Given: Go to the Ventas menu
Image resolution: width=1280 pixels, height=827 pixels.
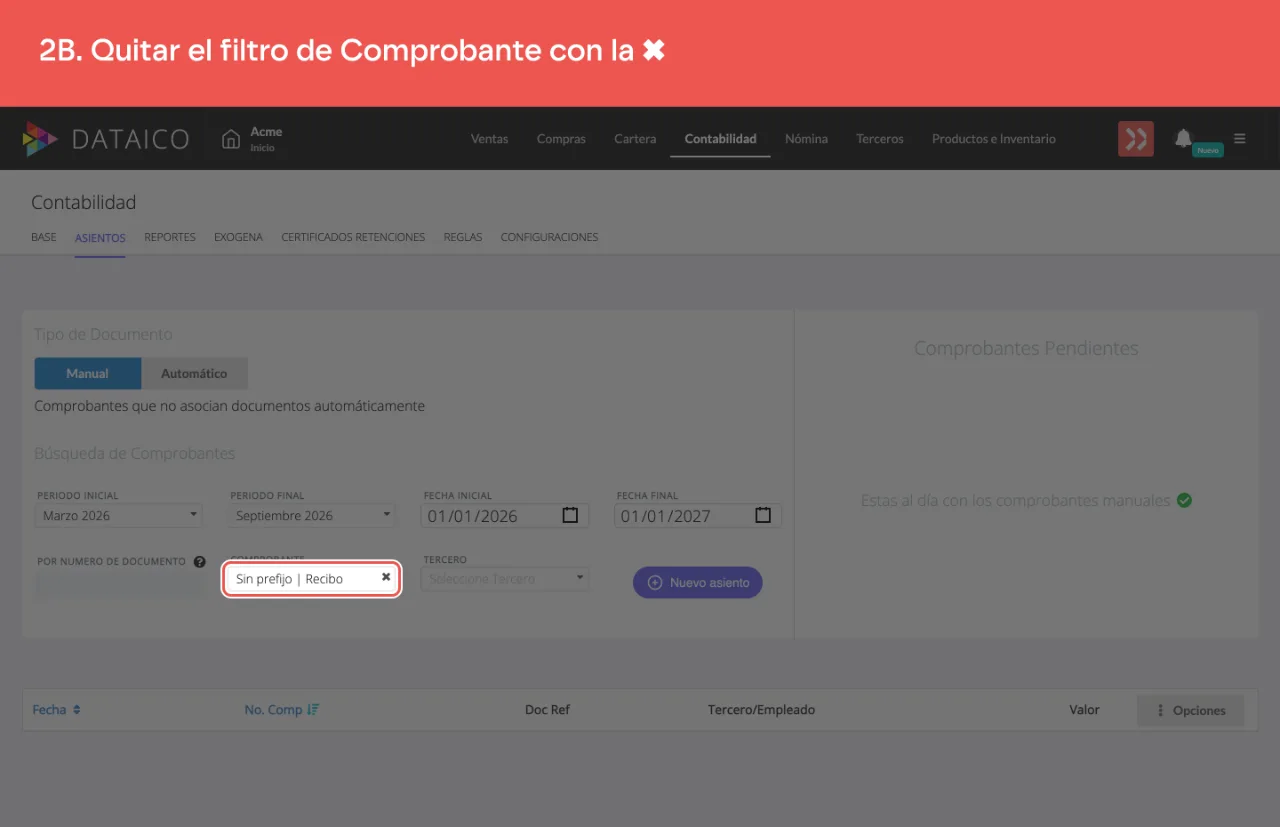Looking at the screenshot, I should (x=489, y=139).
